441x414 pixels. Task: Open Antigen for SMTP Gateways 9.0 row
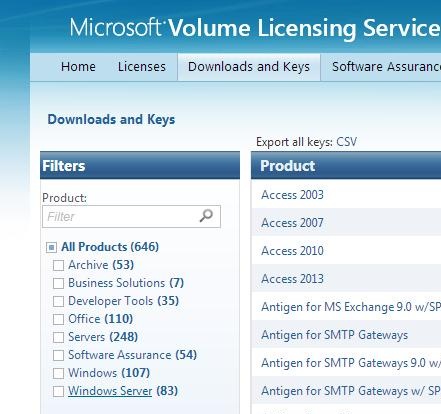(346, 363)
